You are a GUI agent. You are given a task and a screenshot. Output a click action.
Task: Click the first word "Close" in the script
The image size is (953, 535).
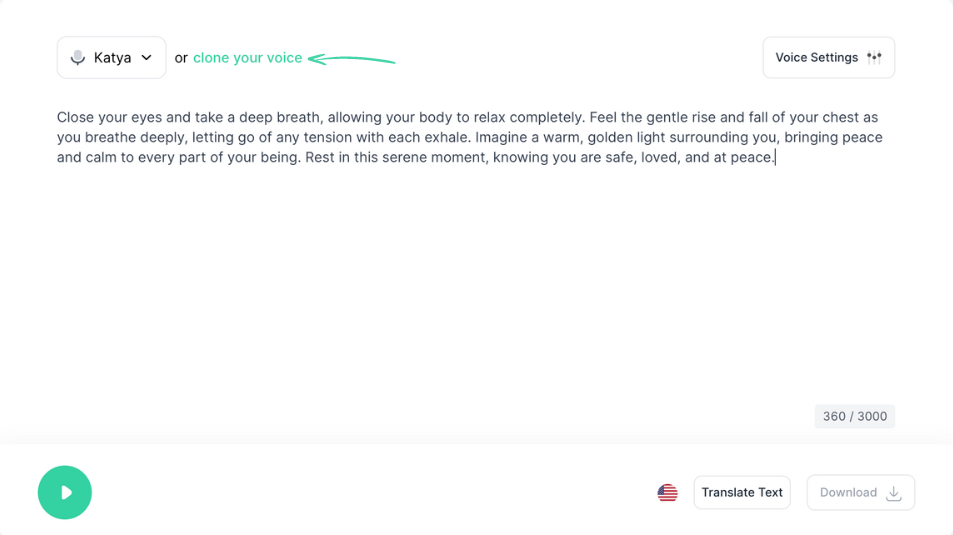click(75, 117)
